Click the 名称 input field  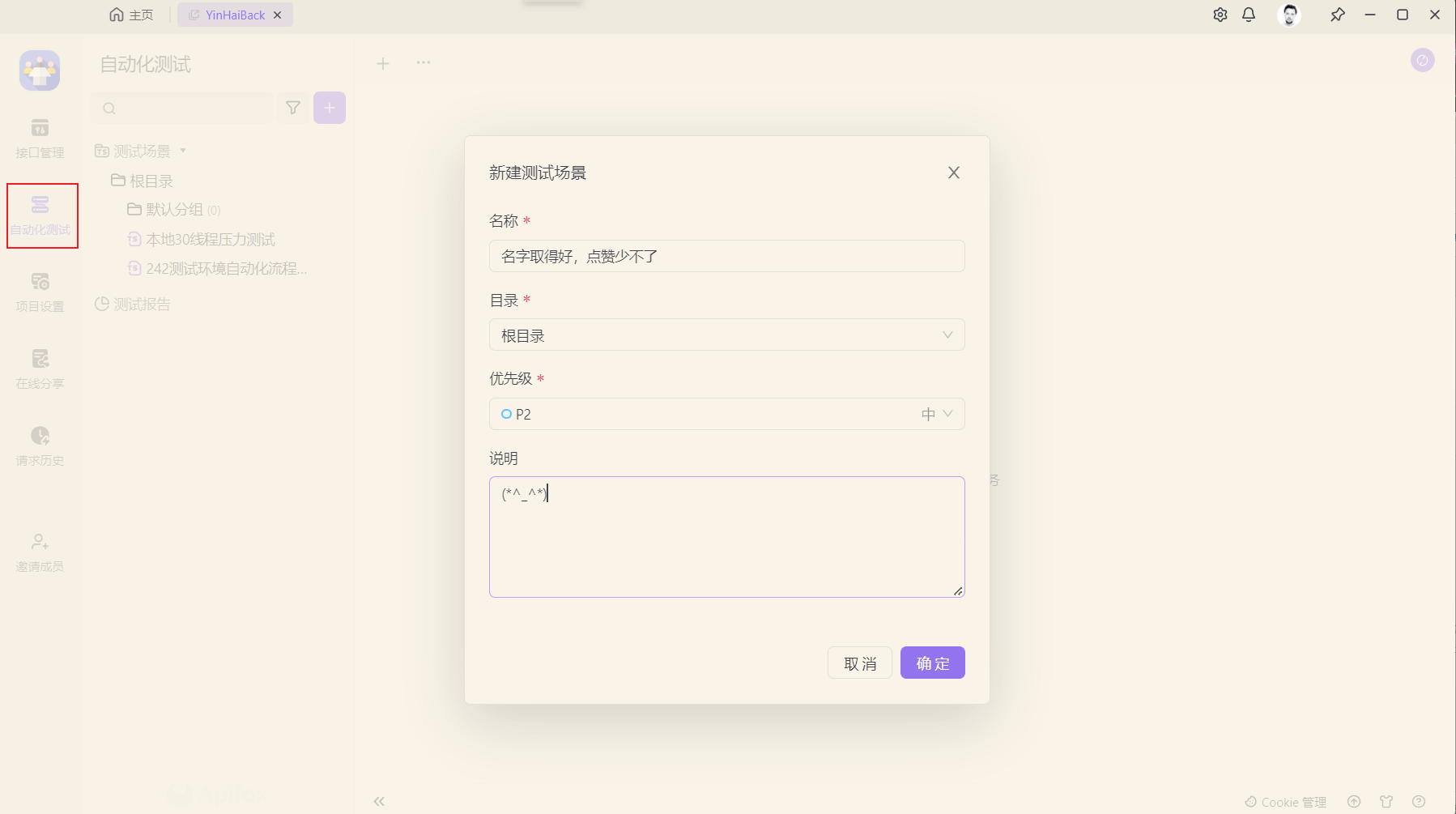click(x=727, y=256)
